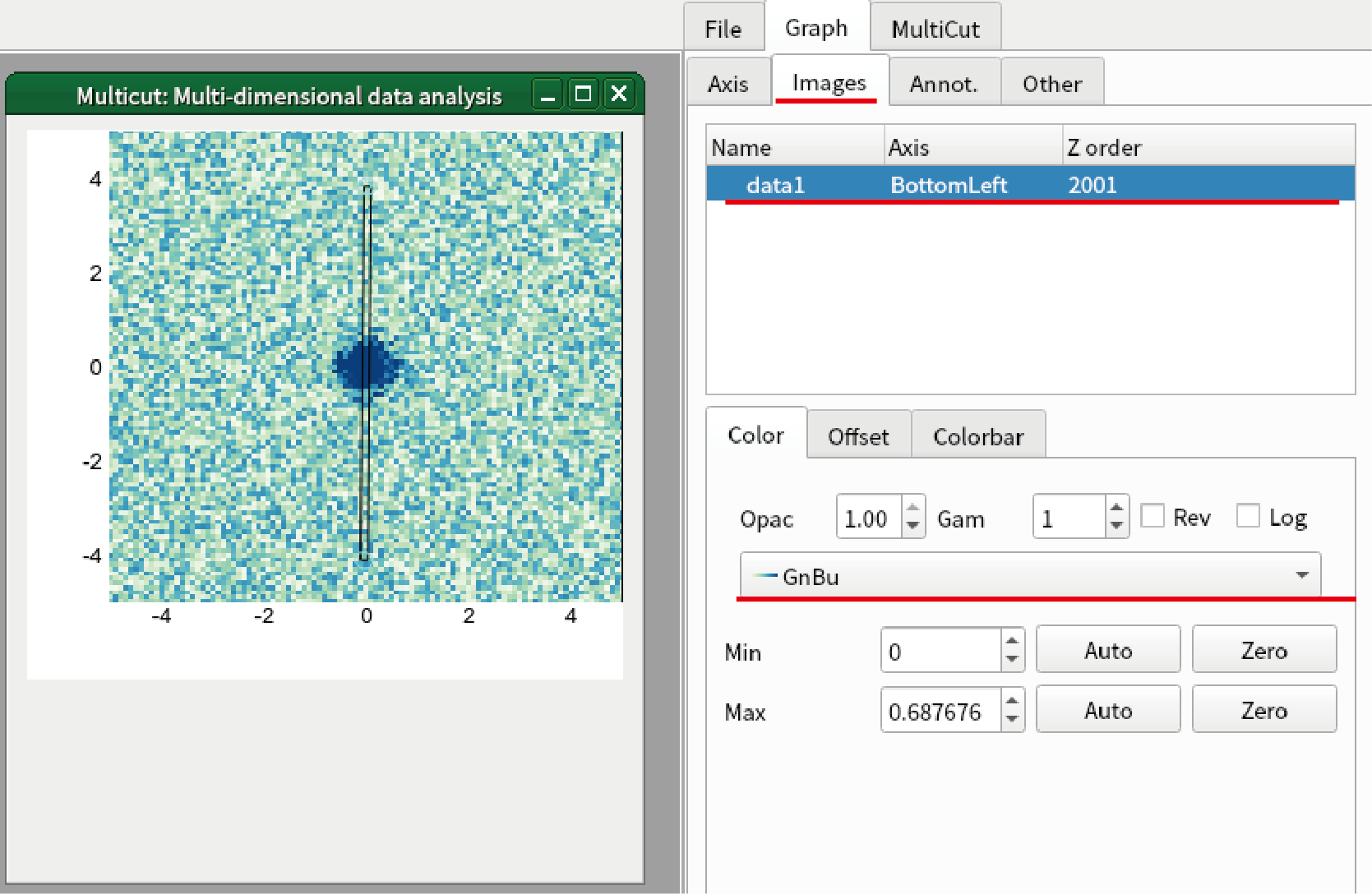The height and width of the screenshot is (894, 1372).
Task: Increase Min value with up arrow
Action: pos(1012,641)
